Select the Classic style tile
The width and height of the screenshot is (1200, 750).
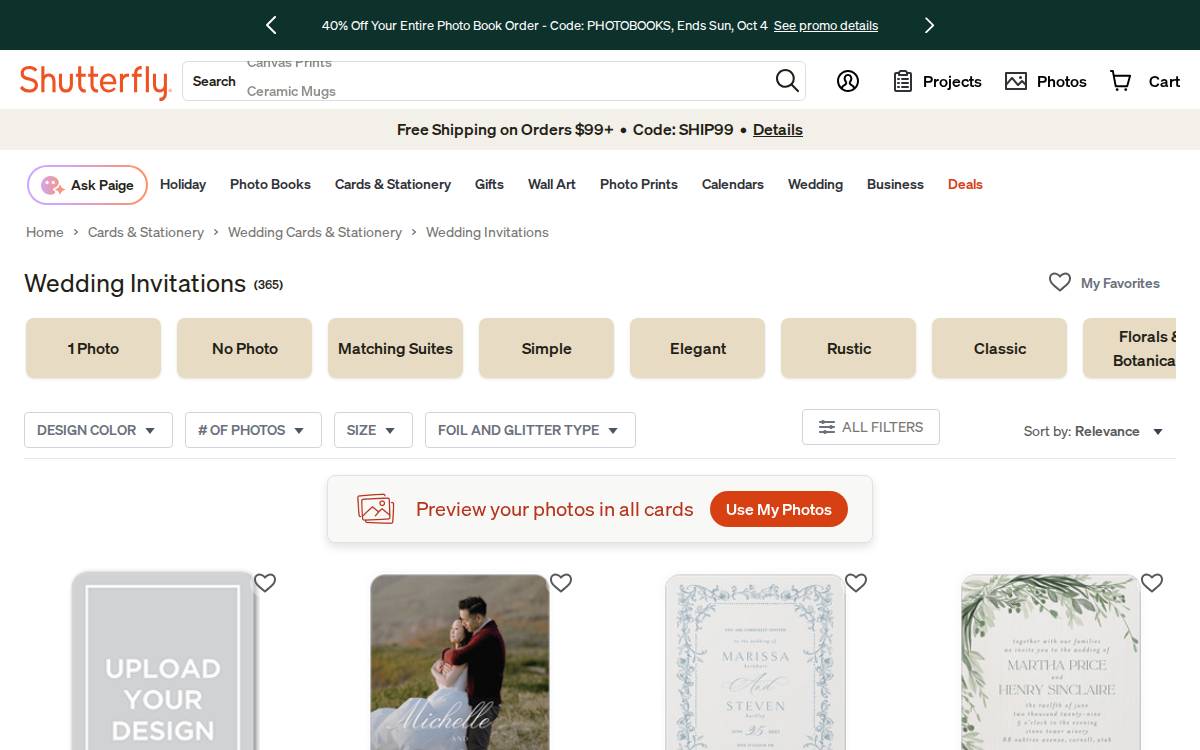click(x=1000, y=348)
